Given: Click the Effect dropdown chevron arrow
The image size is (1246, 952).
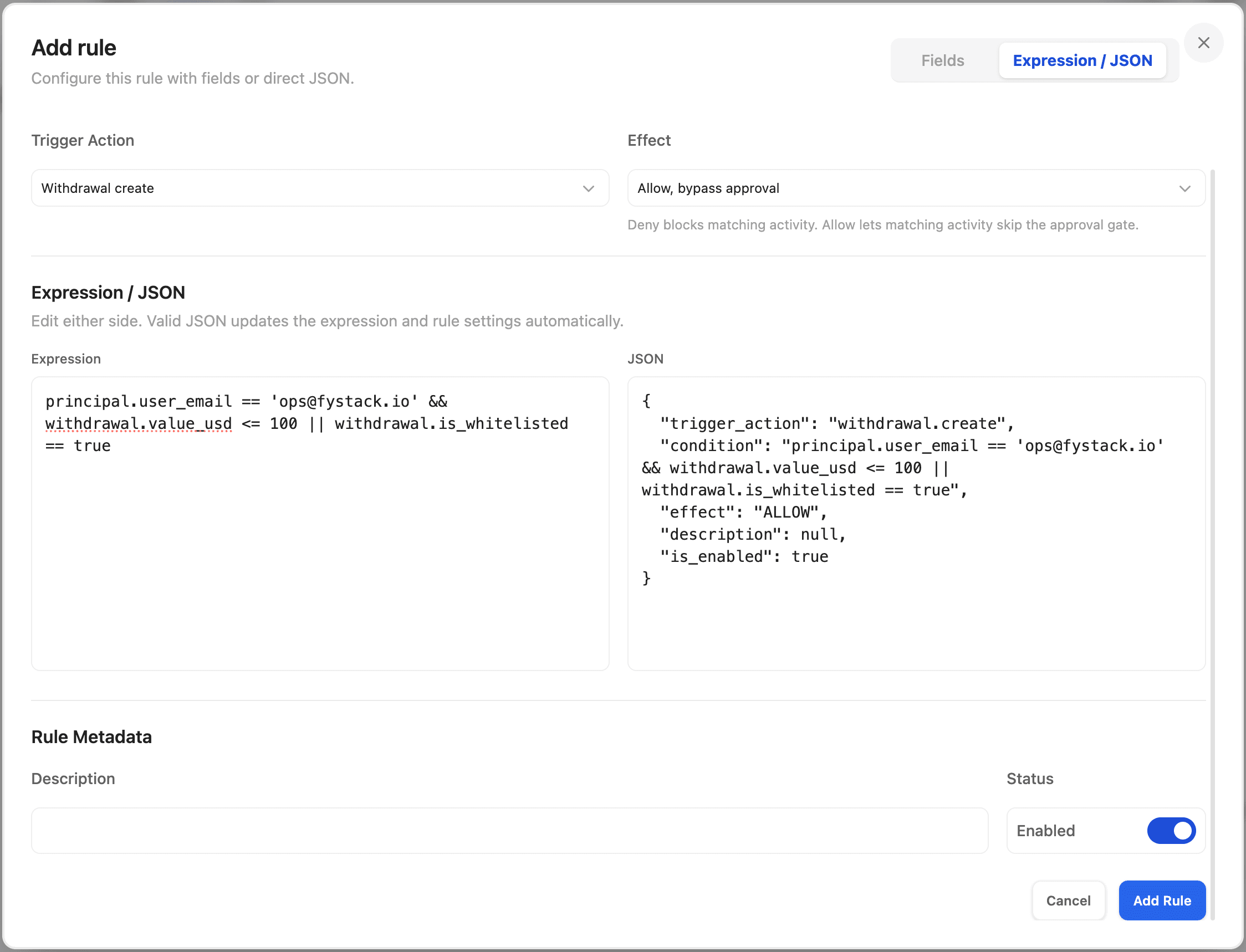Looking at the screenshot, I should pyautogui.click(x=1184, y=188).
